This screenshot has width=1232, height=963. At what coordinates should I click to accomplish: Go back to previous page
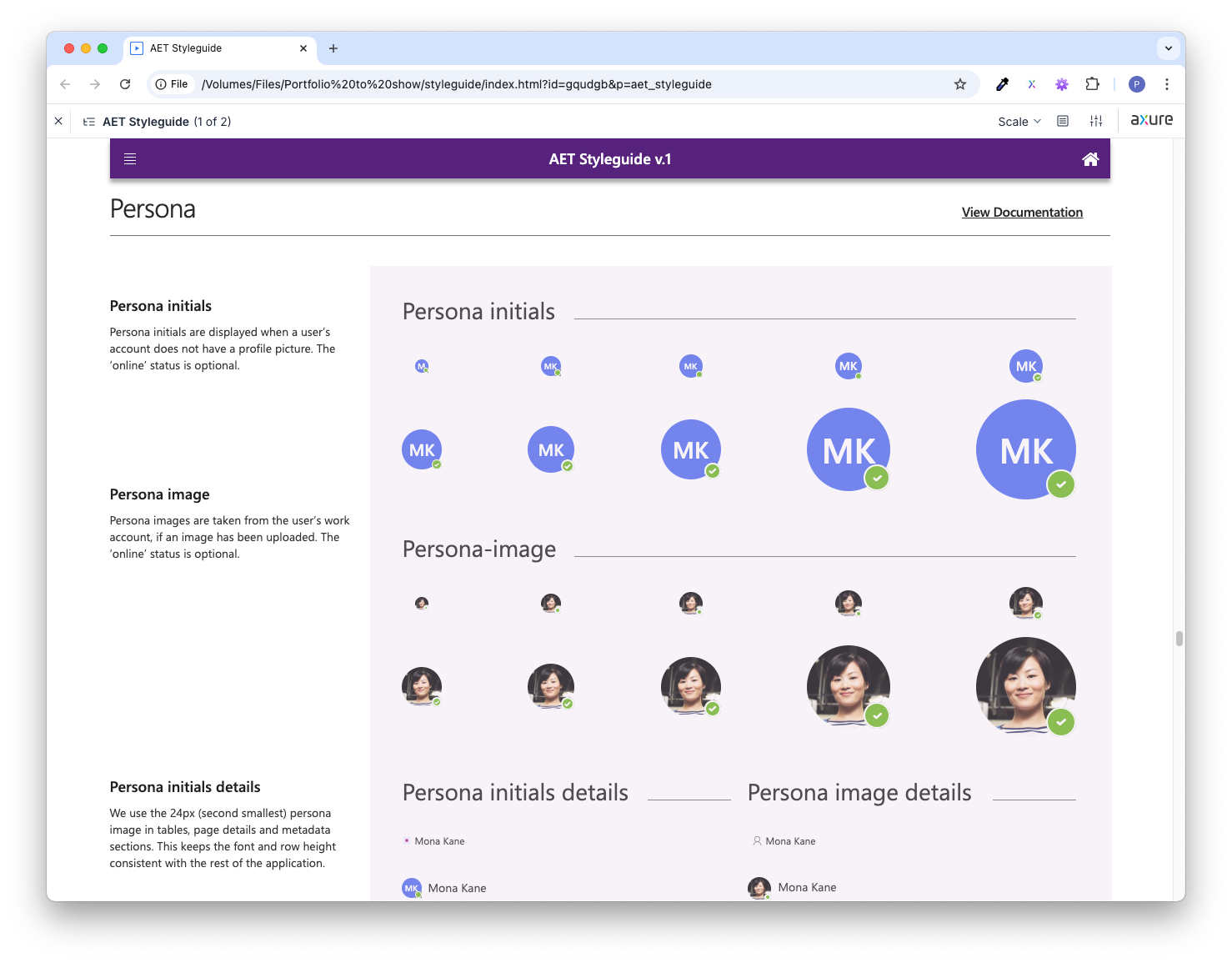pos(65,84)
